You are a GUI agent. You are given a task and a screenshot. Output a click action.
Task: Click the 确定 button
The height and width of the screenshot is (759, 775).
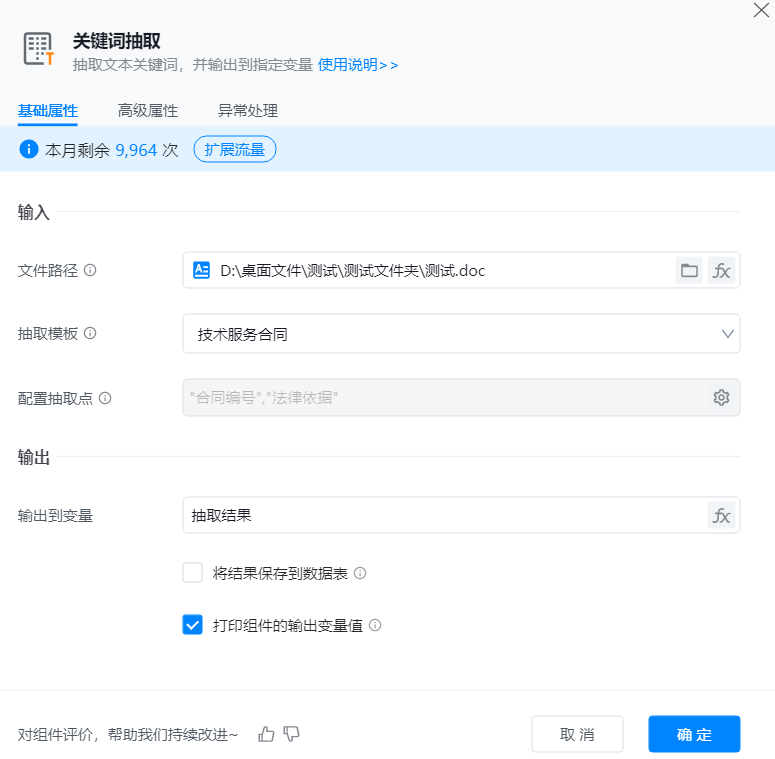(694, 734)
